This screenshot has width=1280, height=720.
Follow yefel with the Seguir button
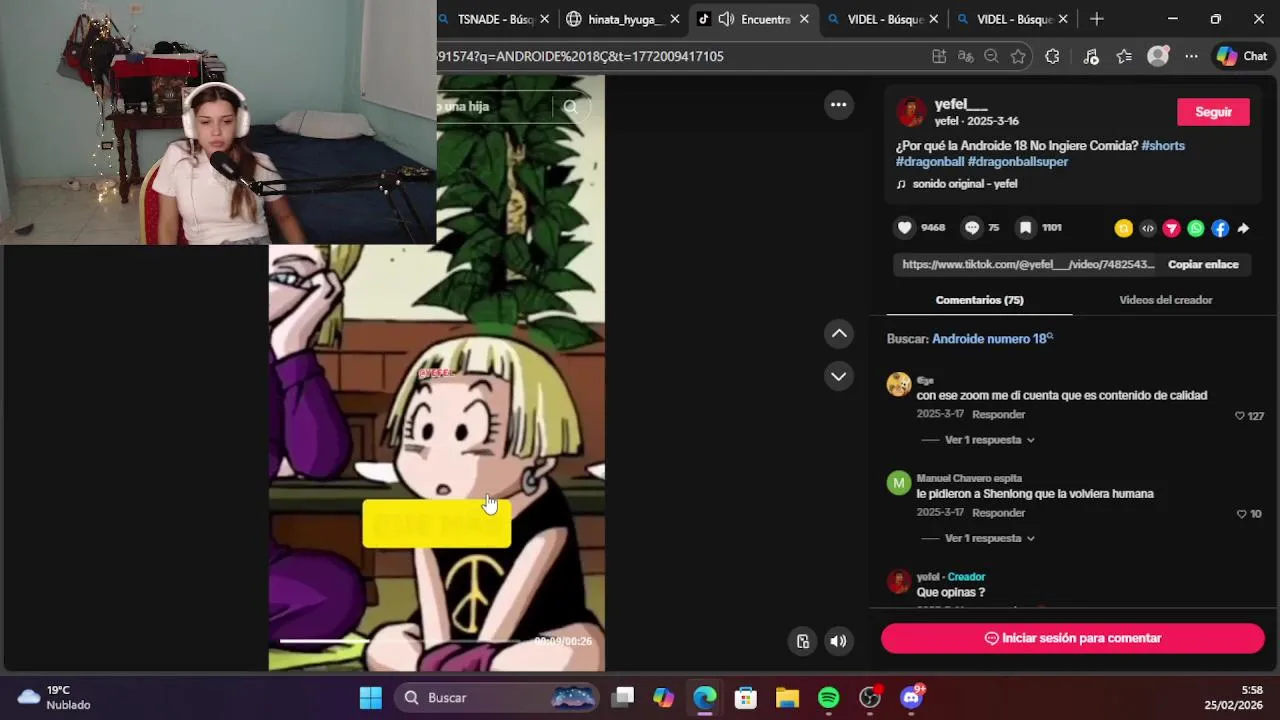1213,112
